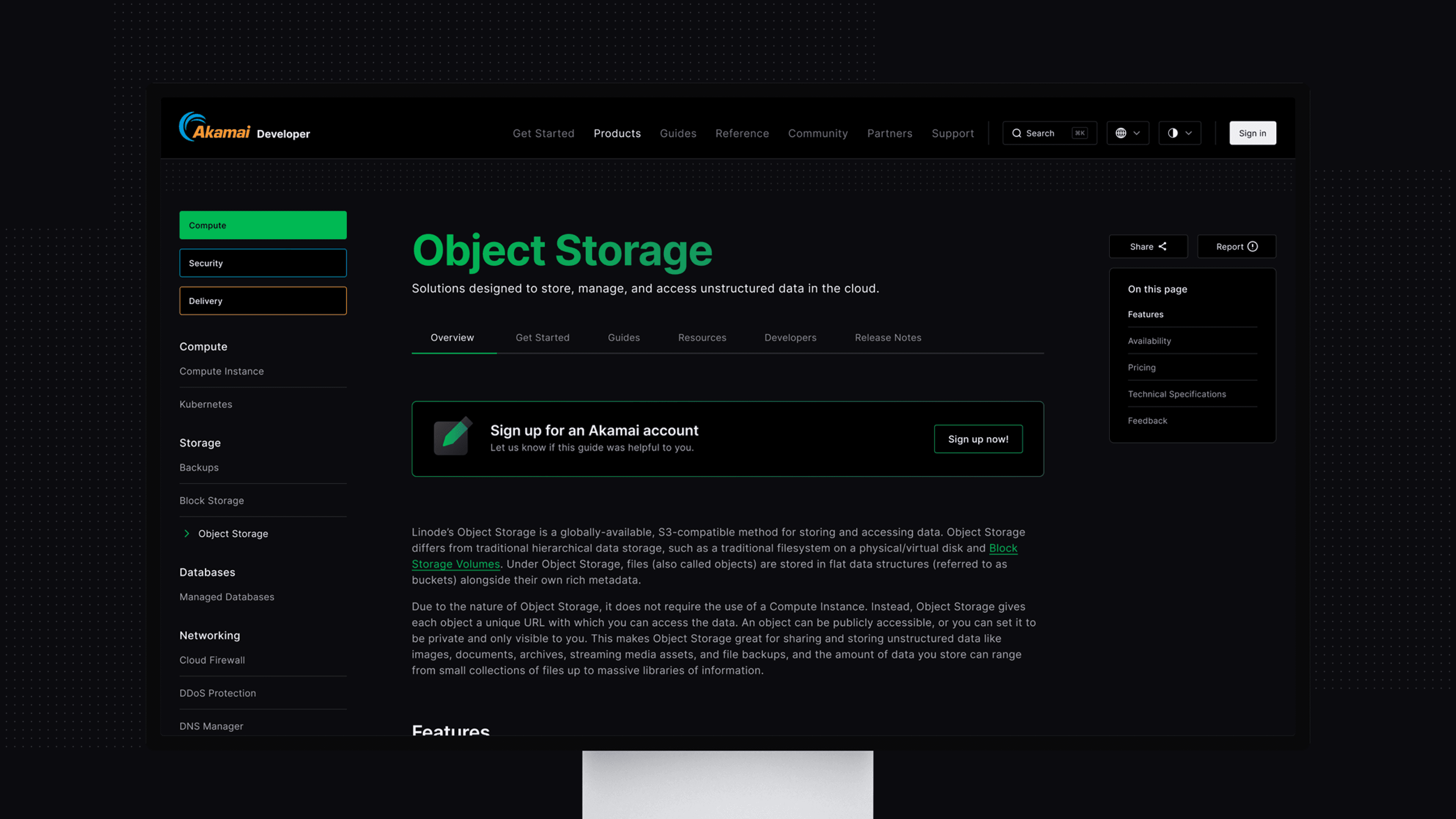The height and width of the screenshot is (819, 1456).
Task: Open the language selector dropdown
Action: point(1128,133)
